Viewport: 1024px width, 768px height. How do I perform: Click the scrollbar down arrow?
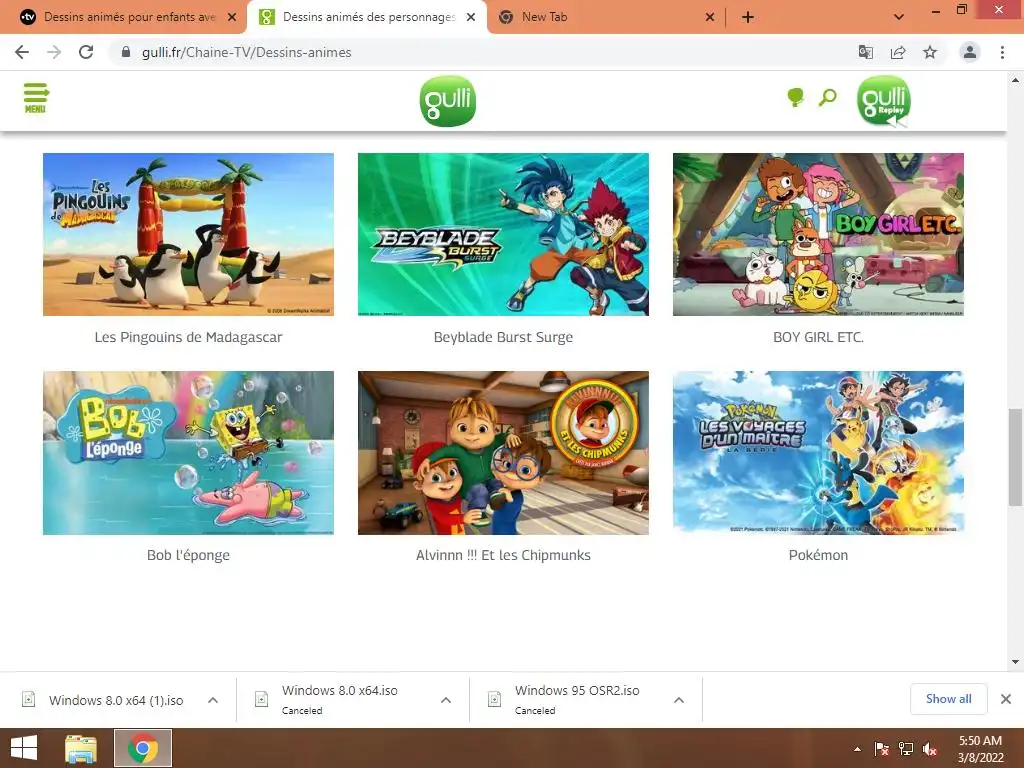click(x=1015, y=662)
